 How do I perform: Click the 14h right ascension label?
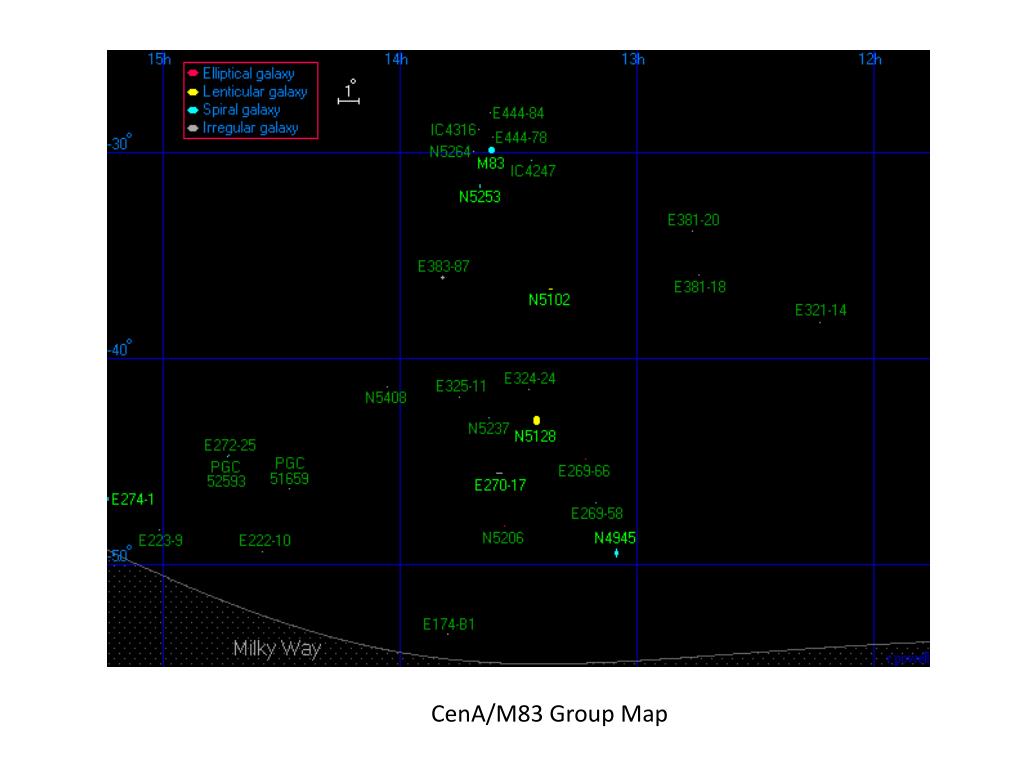(x=396, y=59)
